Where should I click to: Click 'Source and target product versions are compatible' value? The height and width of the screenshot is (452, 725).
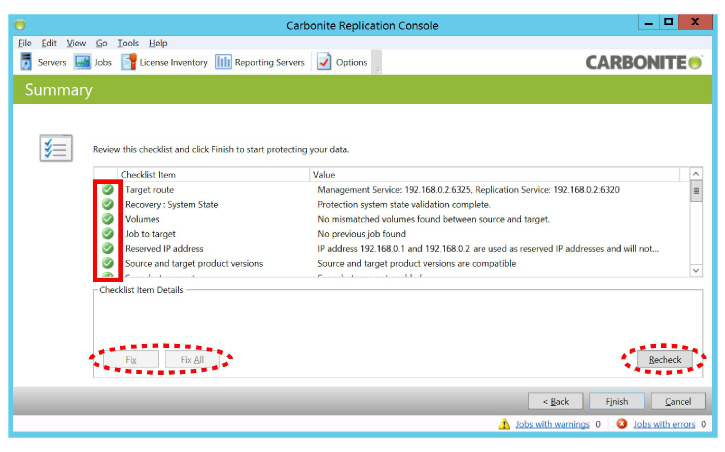417,263
